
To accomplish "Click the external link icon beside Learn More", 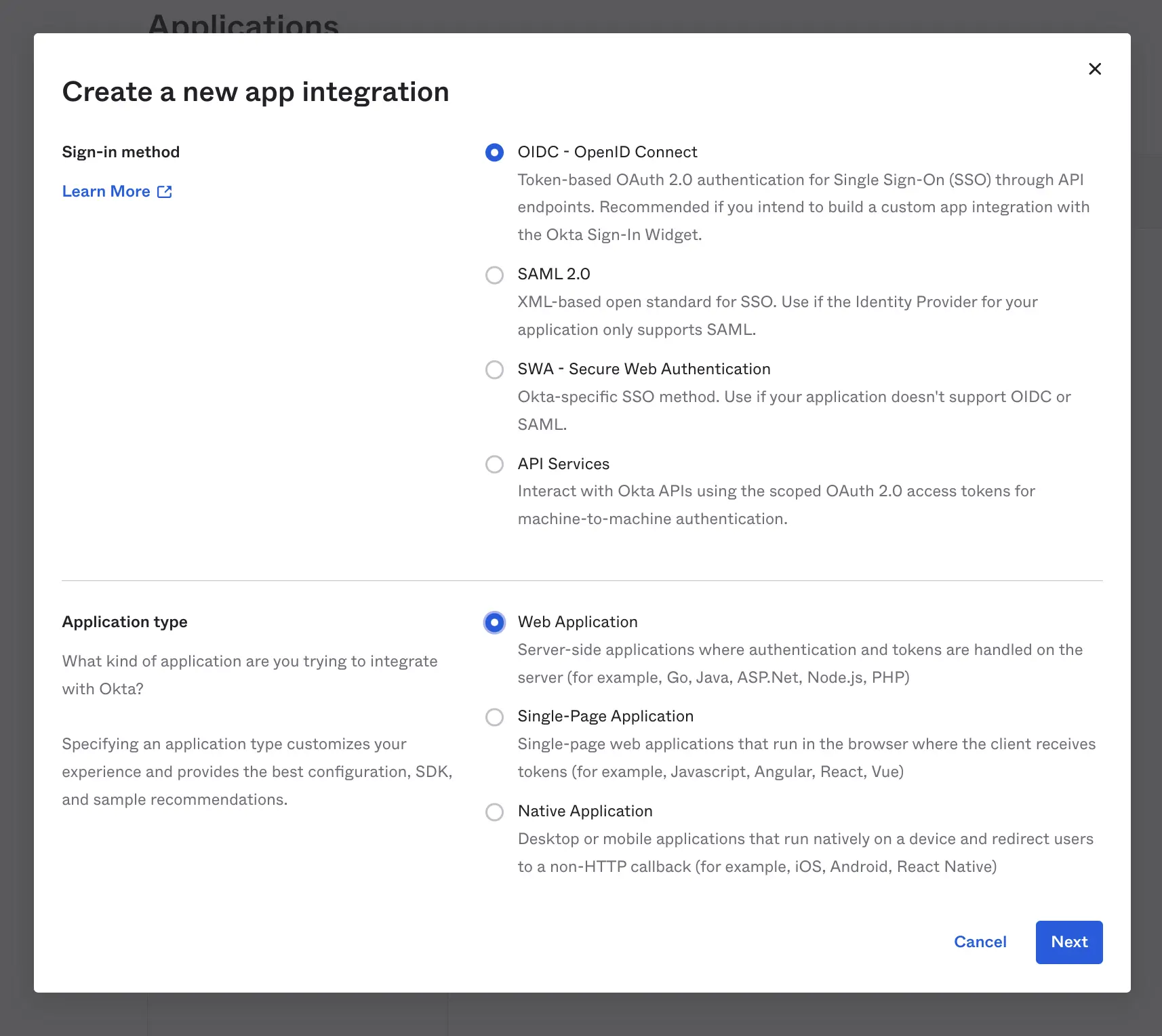I will coord(165,191).
